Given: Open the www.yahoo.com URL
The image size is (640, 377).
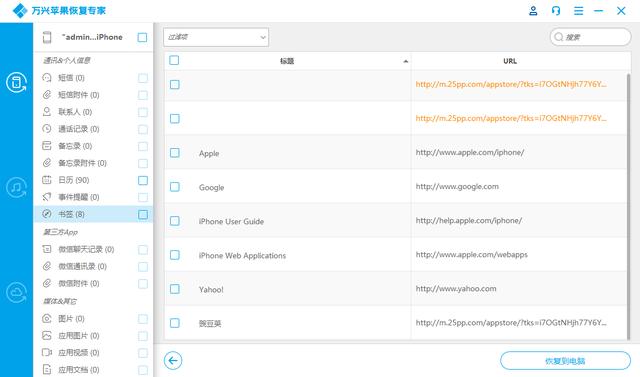Looking at the screenshot, I should (456, 288).
